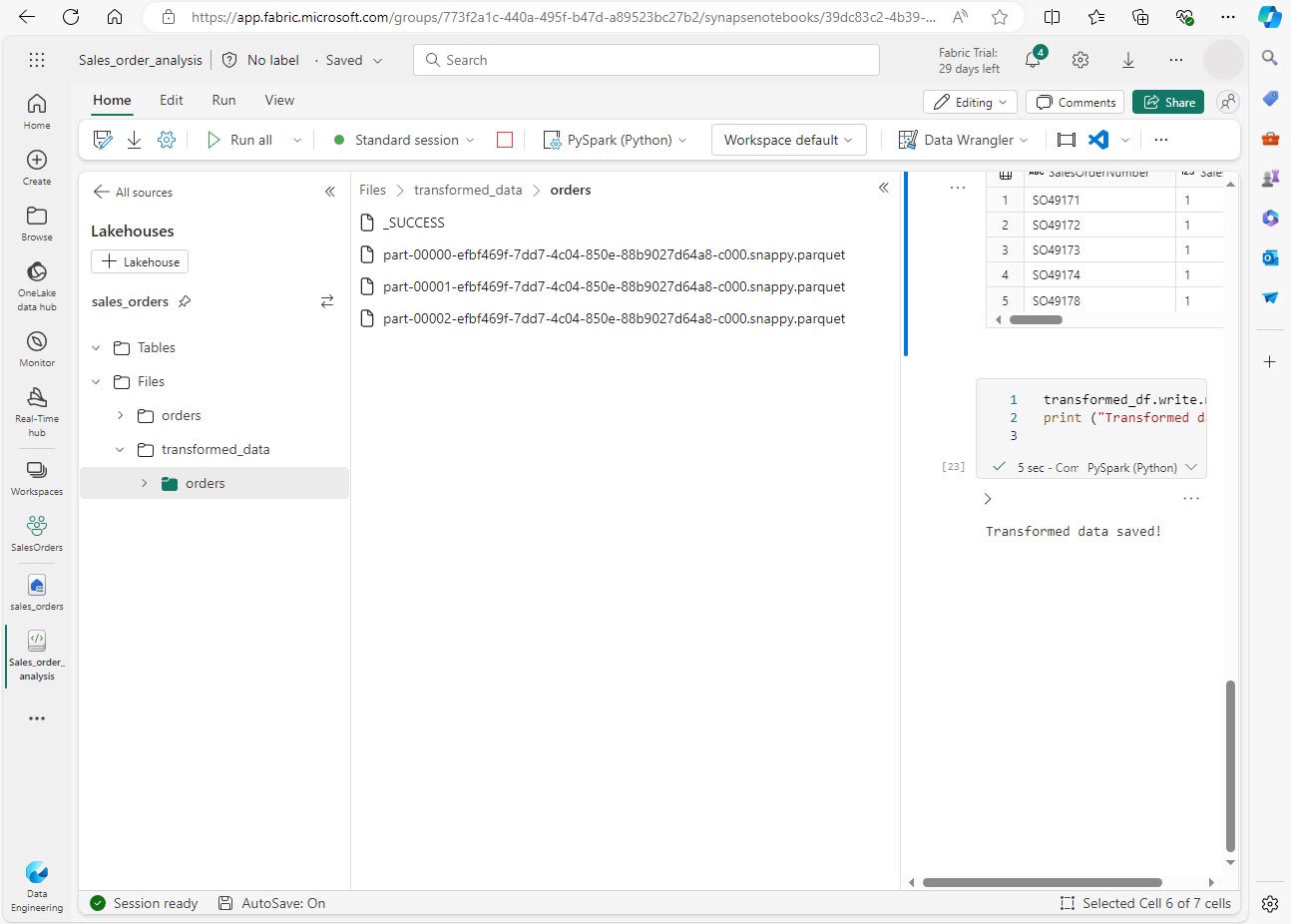The image size is (1291, 924).
Task: Click the download notebook toolbar icon
Action: click(x=134, y=140)
